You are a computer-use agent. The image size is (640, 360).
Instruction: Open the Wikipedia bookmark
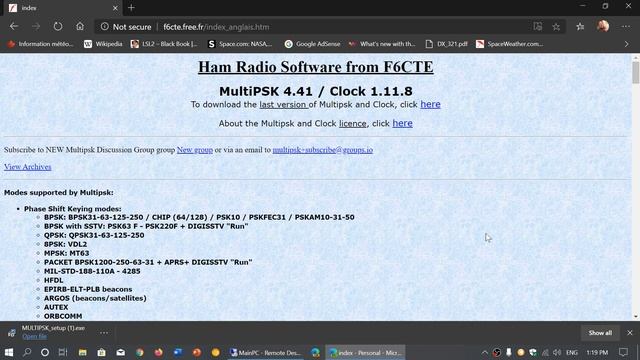(x=103, y=44)
